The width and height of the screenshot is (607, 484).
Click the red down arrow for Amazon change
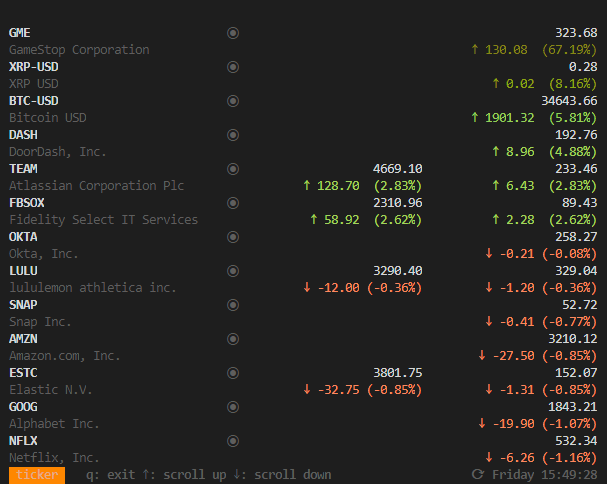pyautogui.click(x=482, y=355)
